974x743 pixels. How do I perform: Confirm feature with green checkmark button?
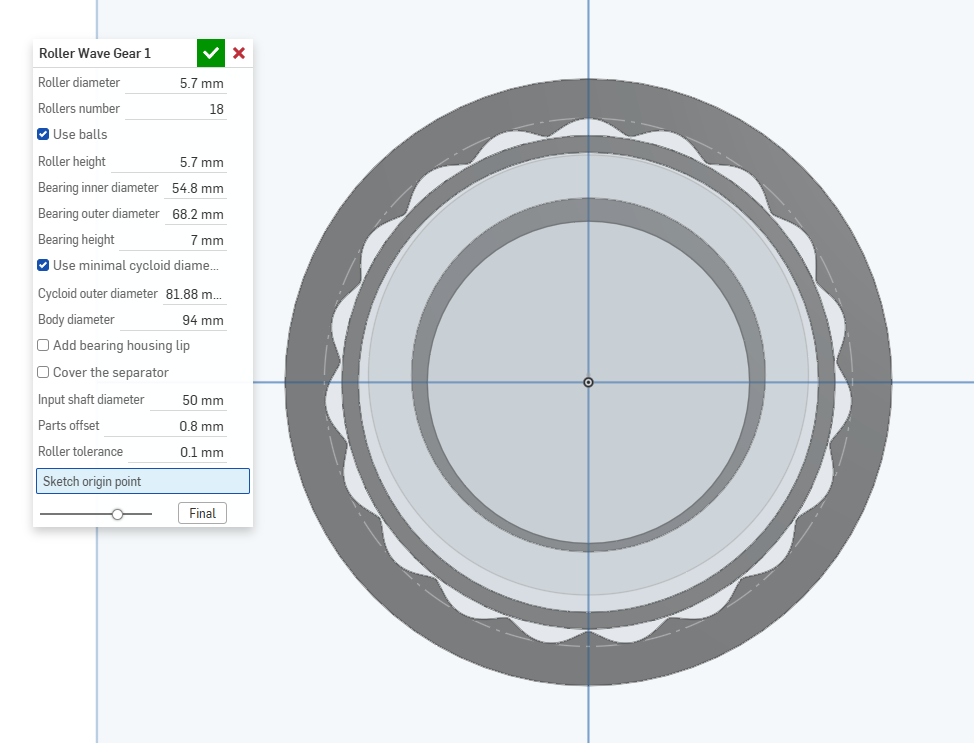211,53
